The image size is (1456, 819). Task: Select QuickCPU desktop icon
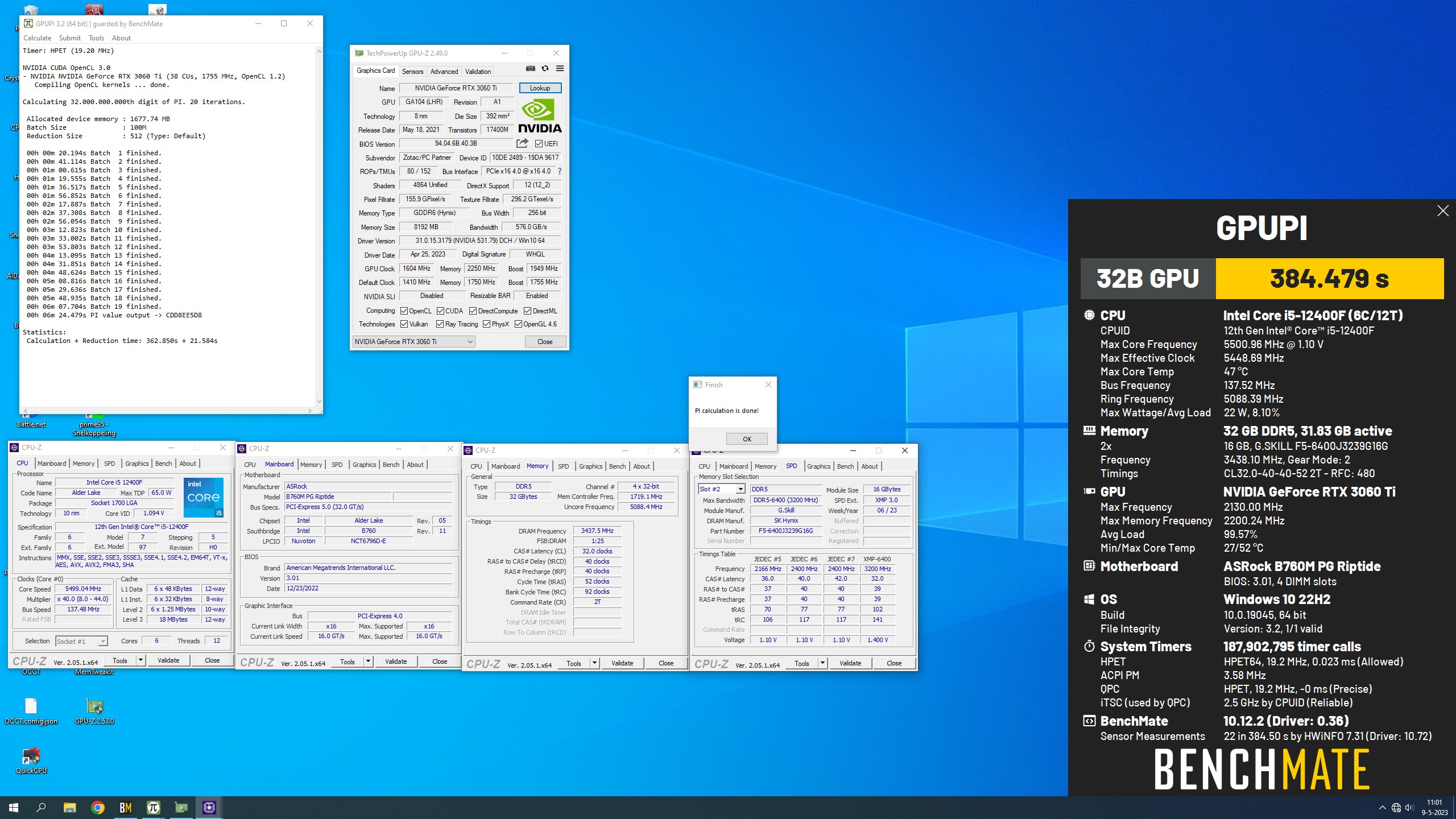point(31,761)
